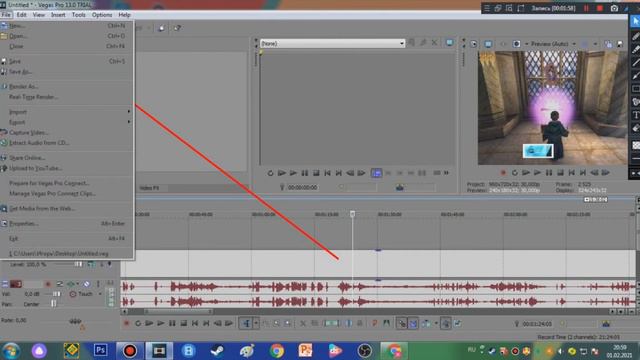This screenshot has width=640, height=360.
Task: Stop the video preview playback
Action: tap(560, 173)
